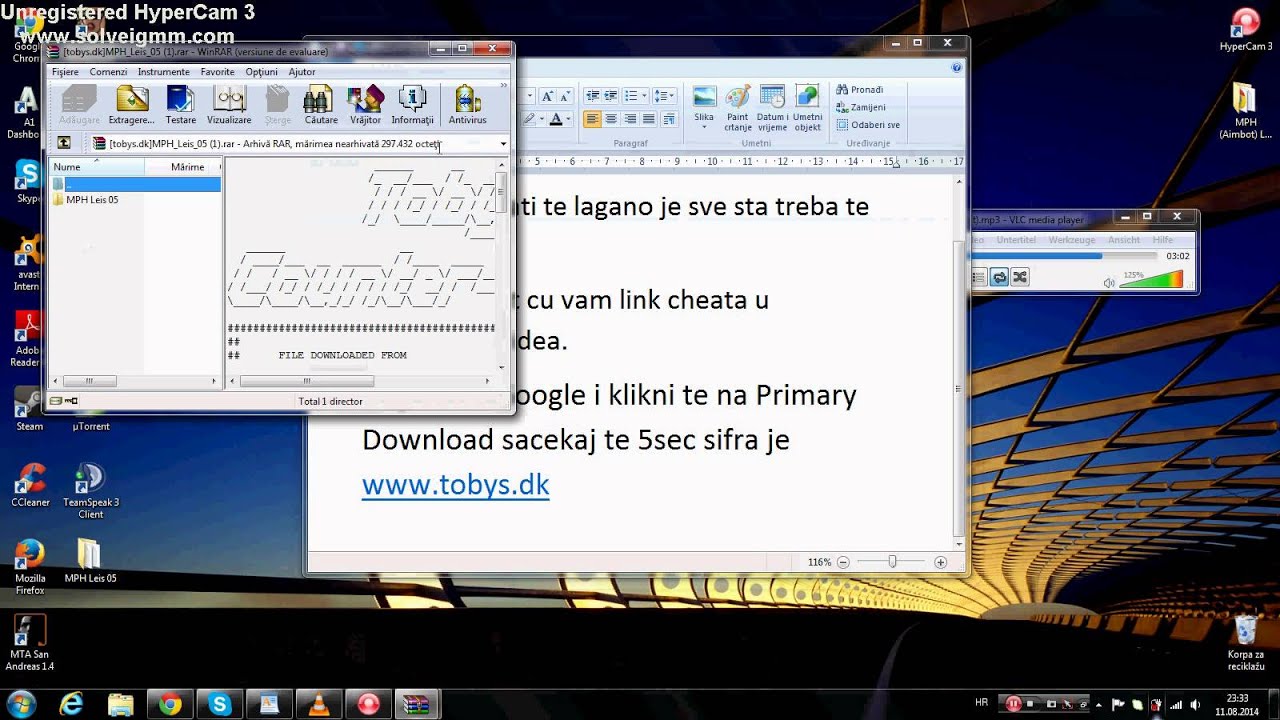The image size is (1280, 720).
Task: Open the Comenzi menu in WinRAR
Action: point(108,72)
